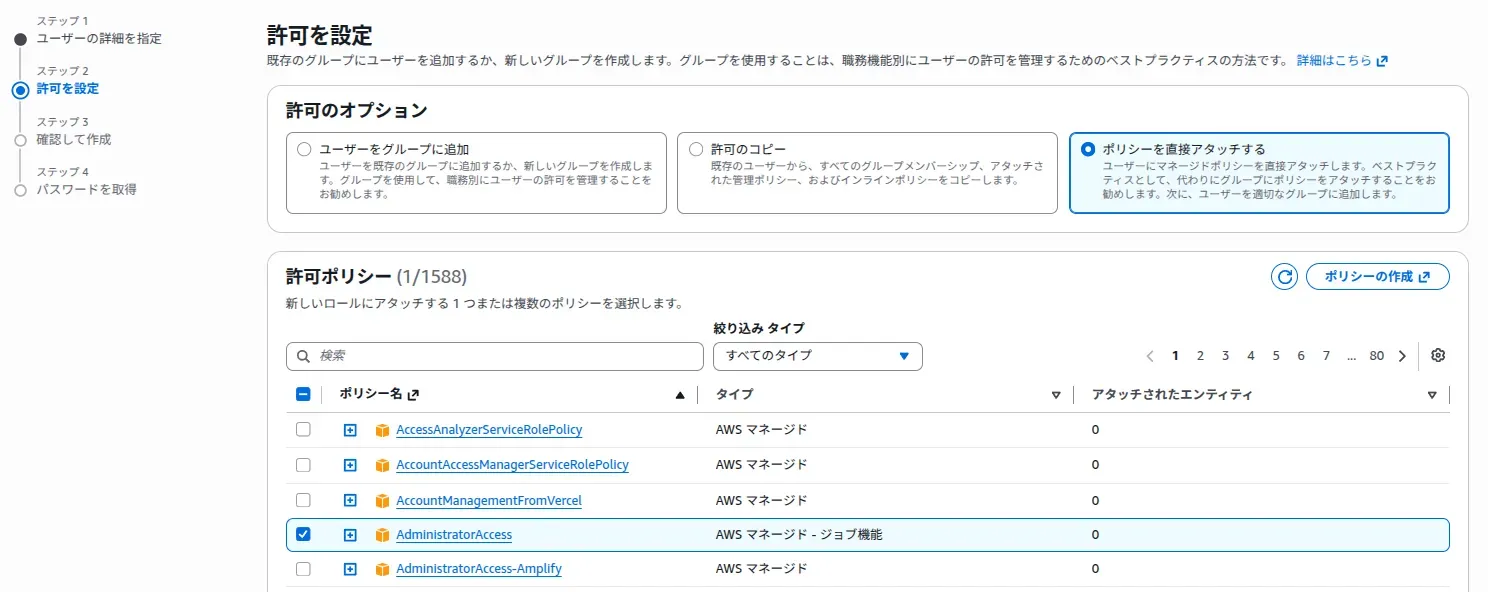Open AdministratorAccess-Amplify policy link
The image size is (1488, 592).
[479, 569]
